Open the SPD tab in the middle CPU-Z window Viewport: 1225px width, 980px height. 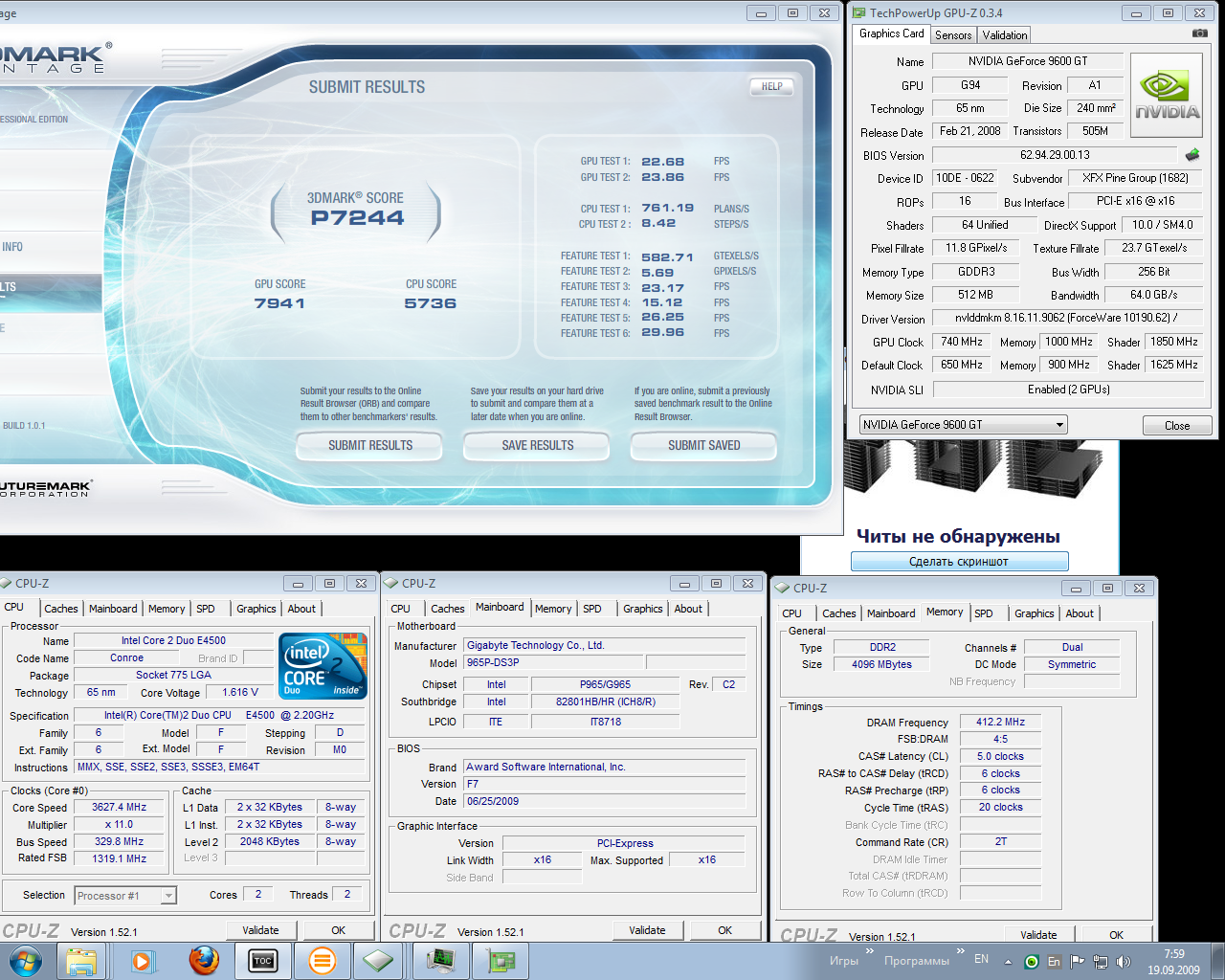[x=592, y=609]
